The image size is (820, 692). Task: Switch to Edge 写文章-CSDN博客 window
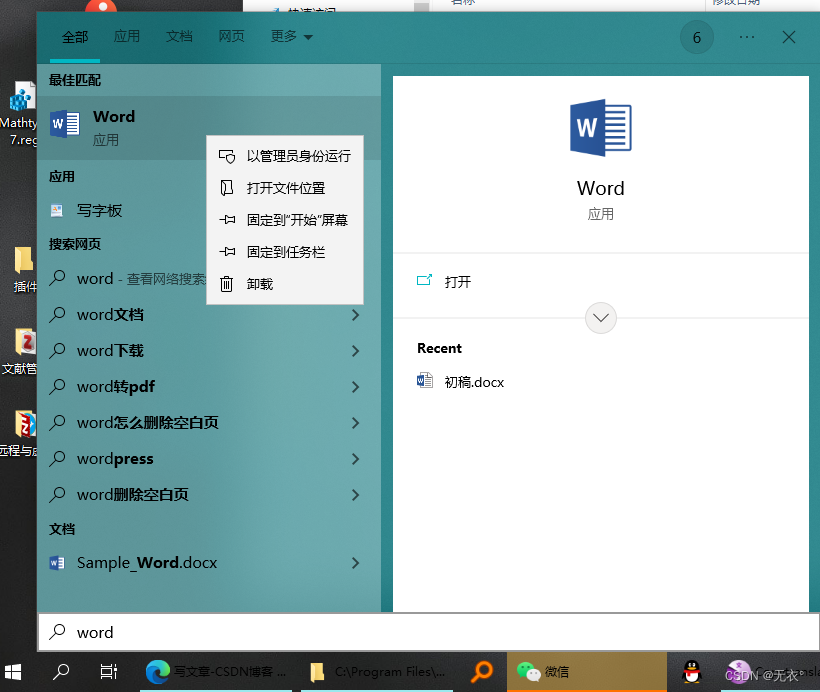[216, 672]
